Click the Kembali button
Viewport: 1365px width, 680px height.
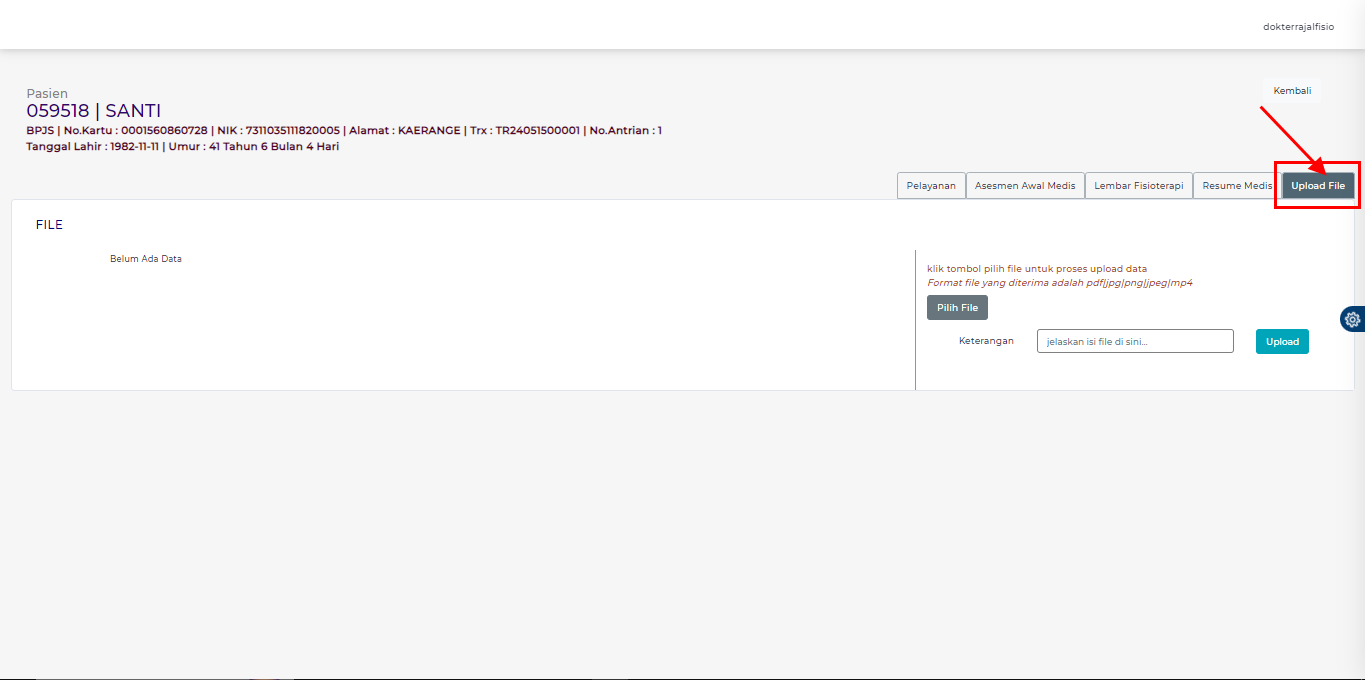[1291, 91]
